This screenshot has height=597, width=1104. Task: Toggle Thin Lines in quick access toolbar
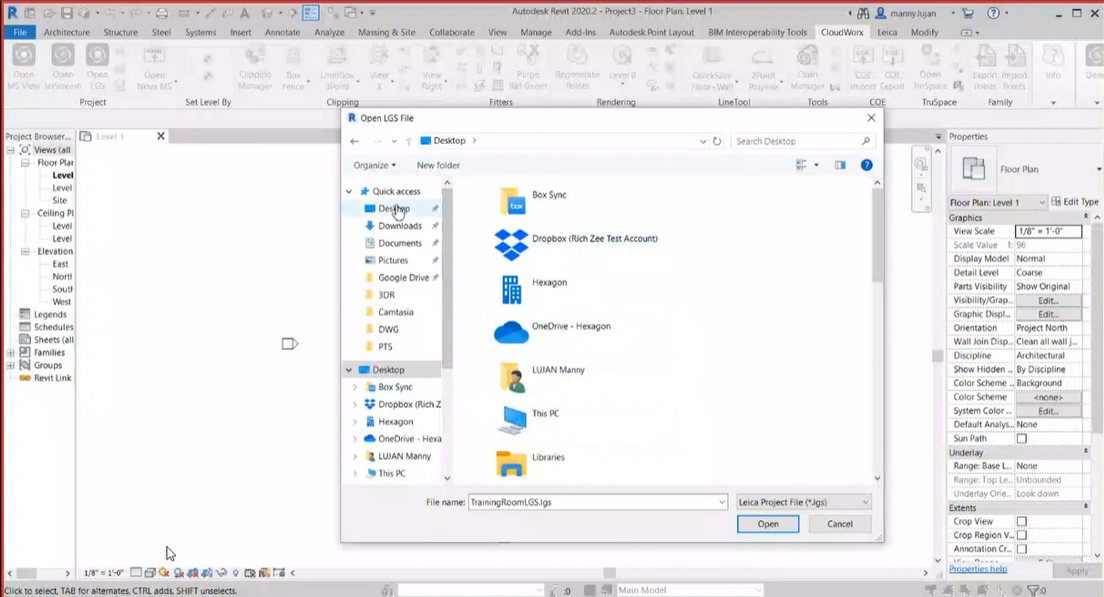310,13
